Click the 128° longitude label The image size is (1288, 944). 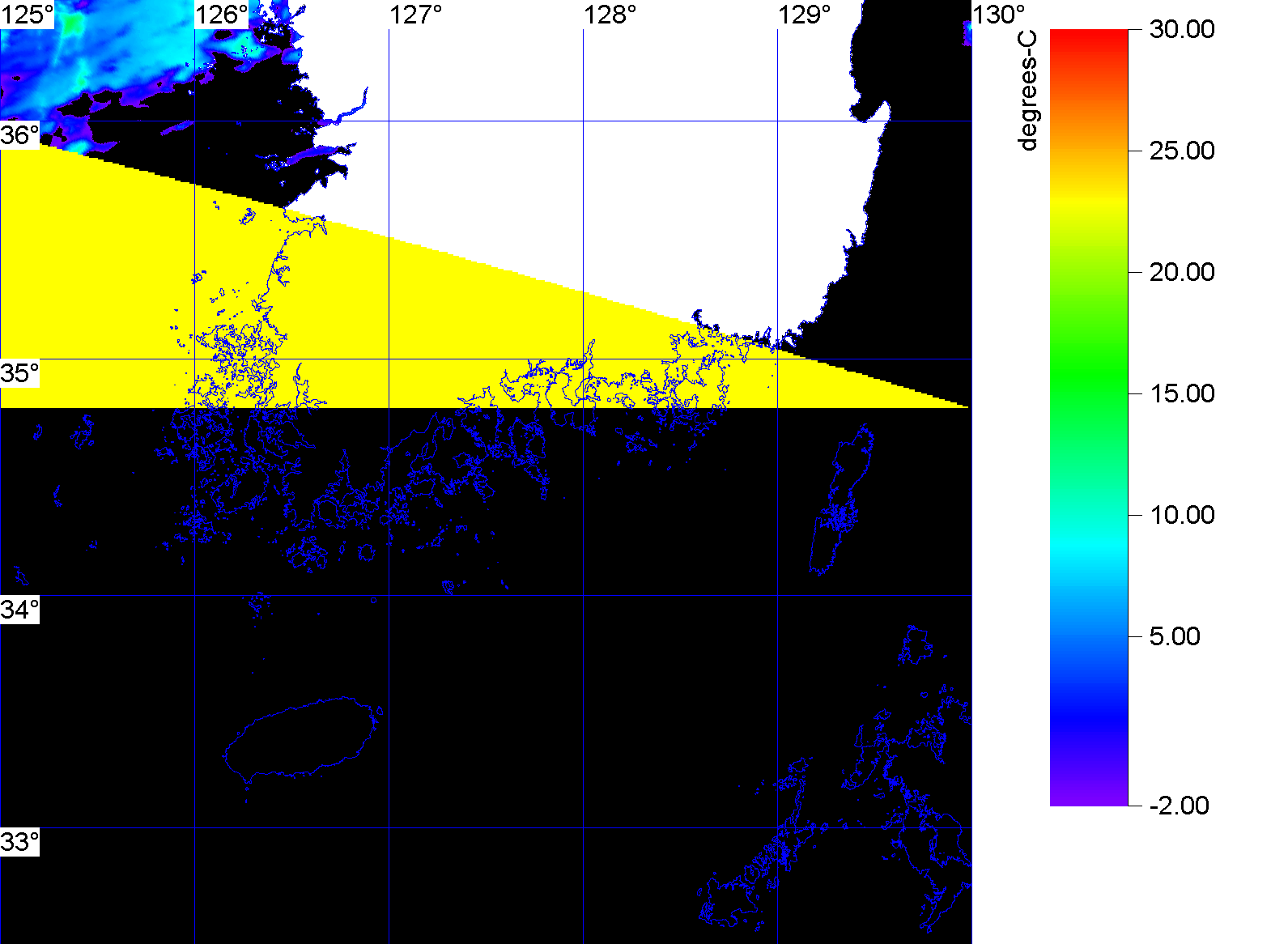[610, 15]
